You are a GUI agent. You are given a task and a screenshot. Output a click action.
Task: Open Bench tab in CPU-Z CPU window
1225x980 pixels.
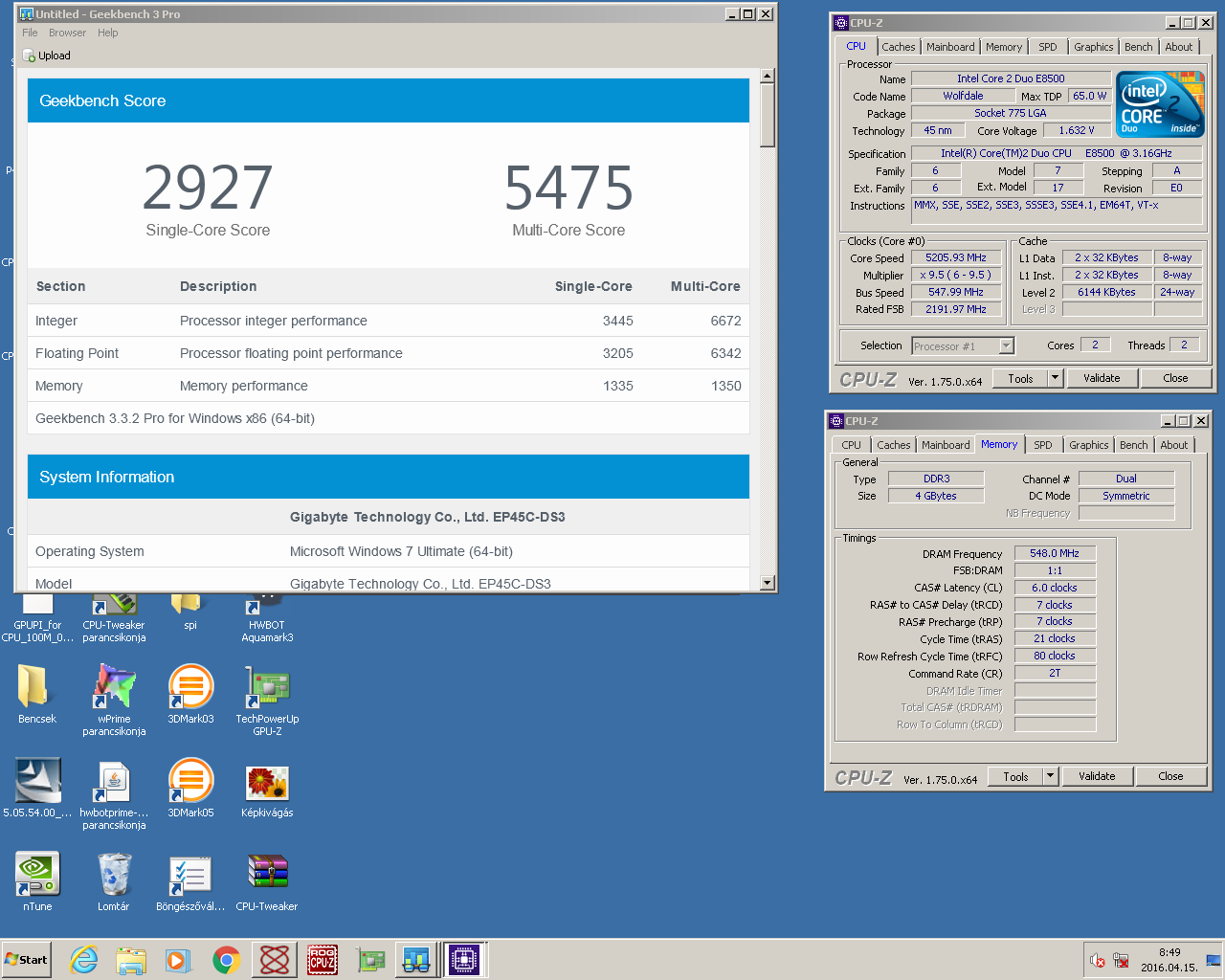(x=1138, y=47)
